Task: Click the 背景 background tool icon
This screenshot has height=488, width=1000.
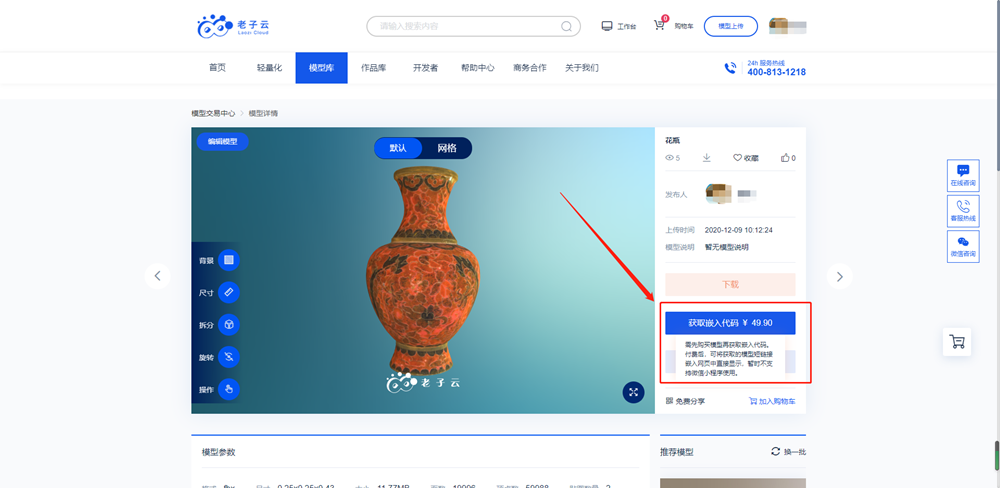Action: click(229, 260)
